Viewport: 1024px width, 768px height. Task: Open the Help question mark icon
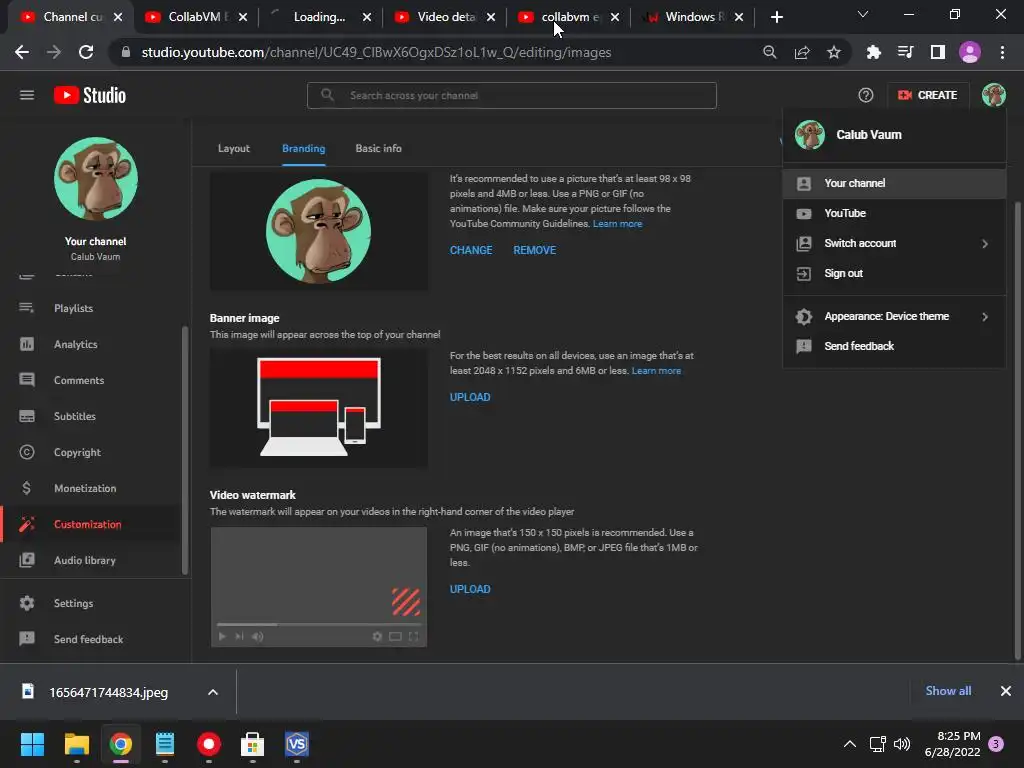[865, 95]
